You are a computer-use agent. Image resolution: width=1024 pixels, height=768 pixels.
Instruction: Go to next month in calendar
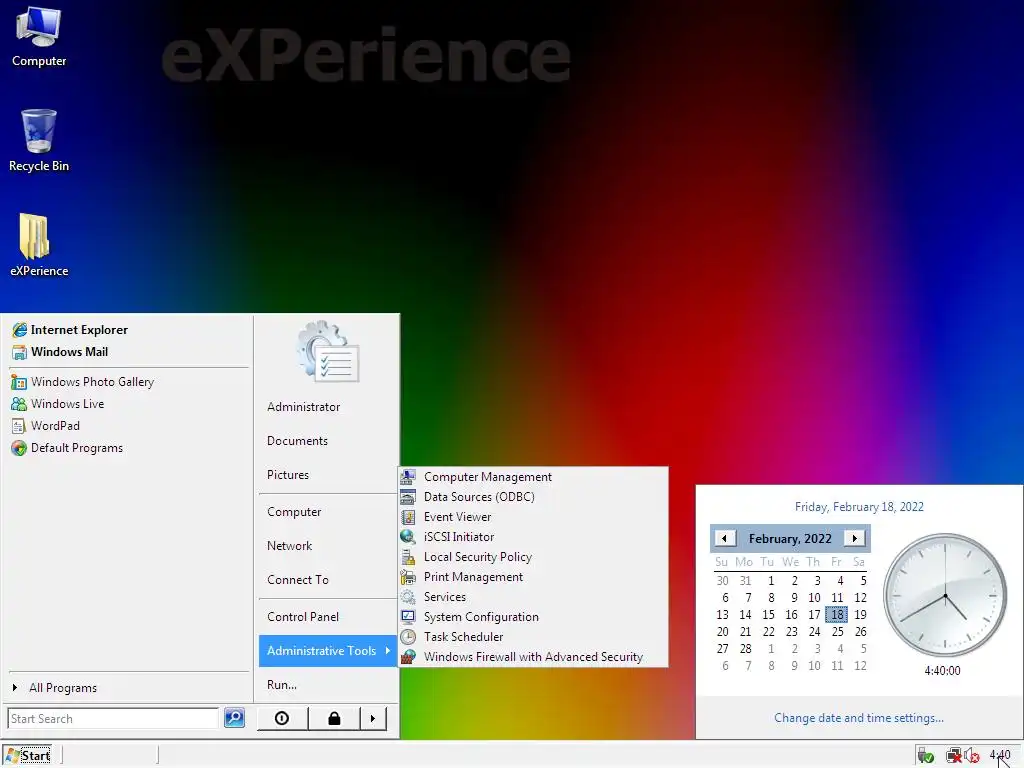point(855,538)
